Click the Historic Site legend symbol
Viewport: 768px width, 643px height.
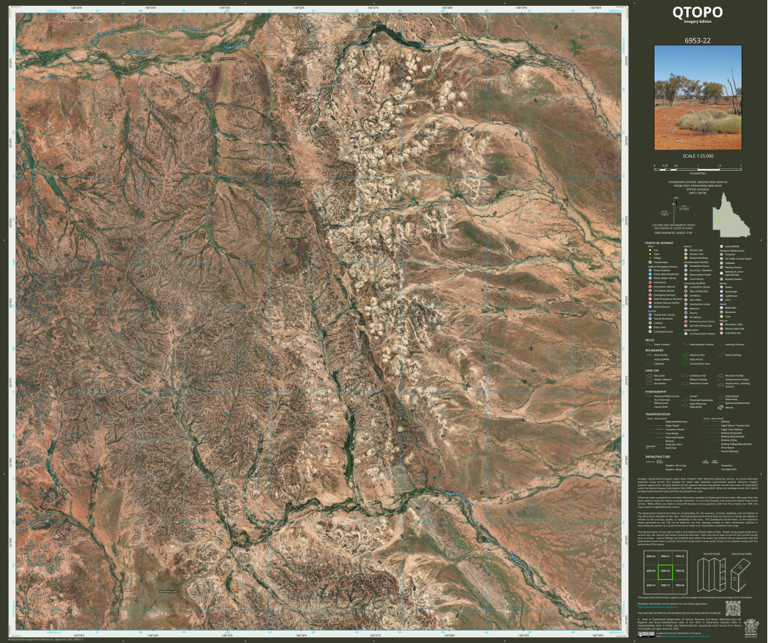point(686,250)
